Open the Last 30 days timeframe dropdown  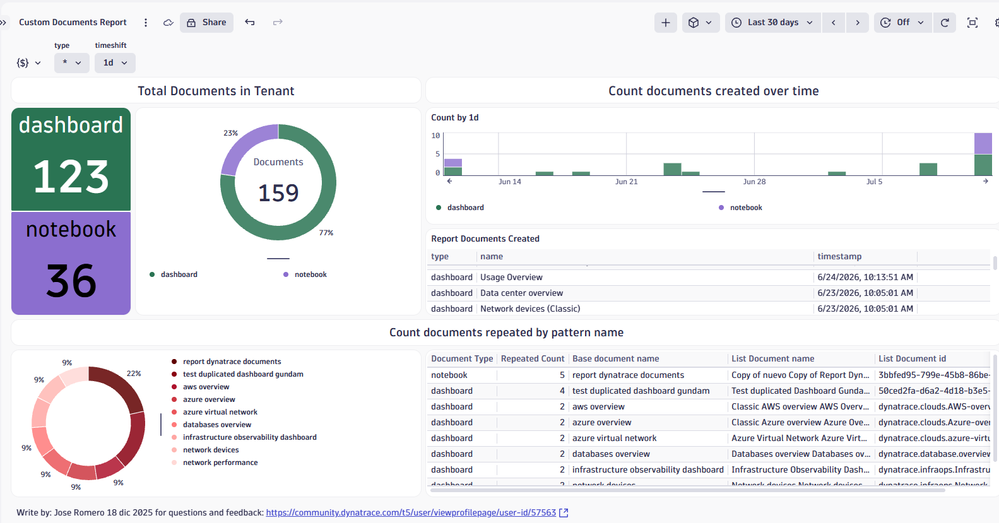point(773,22)
